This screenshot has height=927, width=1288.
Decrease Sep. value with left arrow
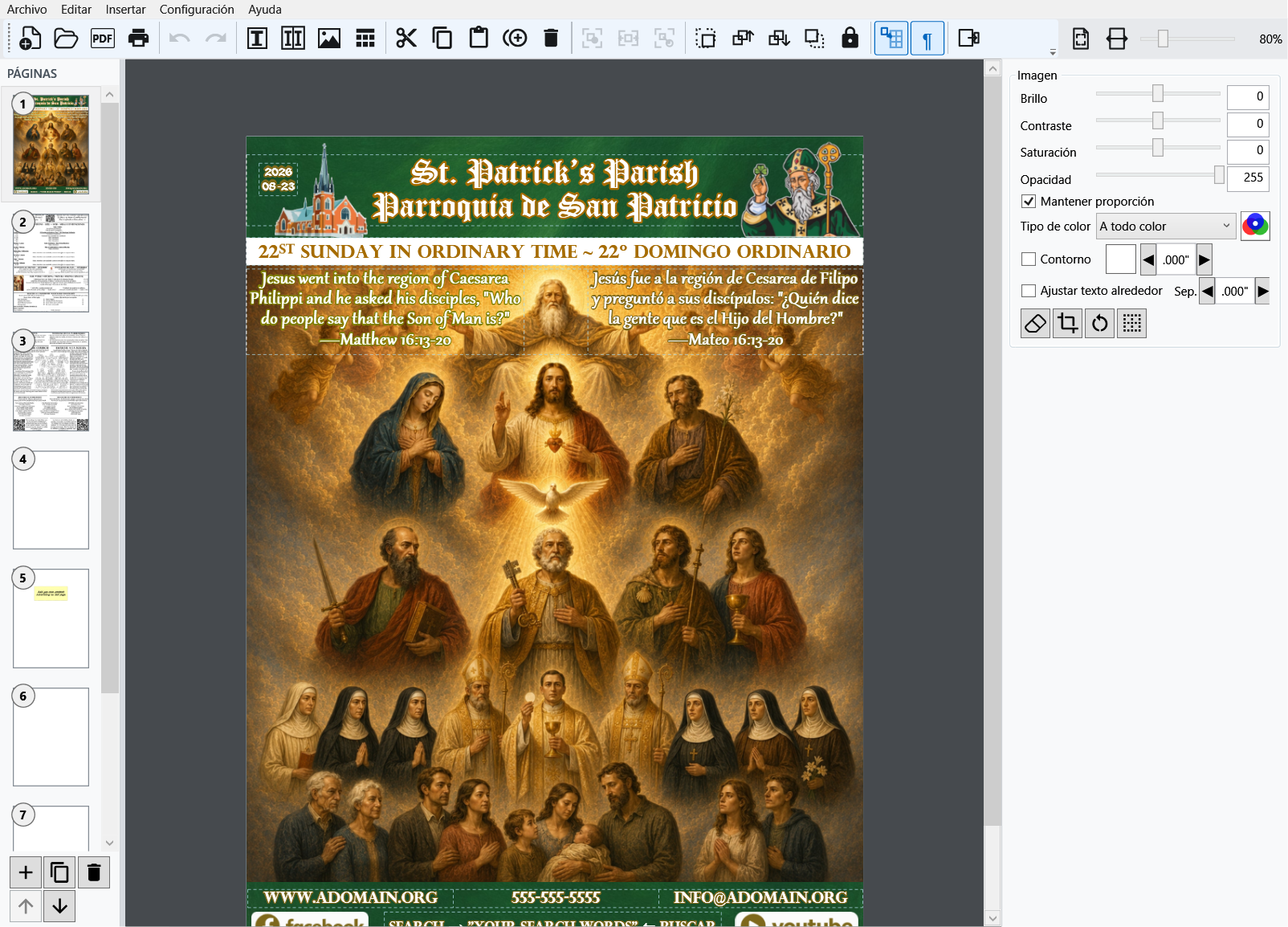coord(1208,291)
